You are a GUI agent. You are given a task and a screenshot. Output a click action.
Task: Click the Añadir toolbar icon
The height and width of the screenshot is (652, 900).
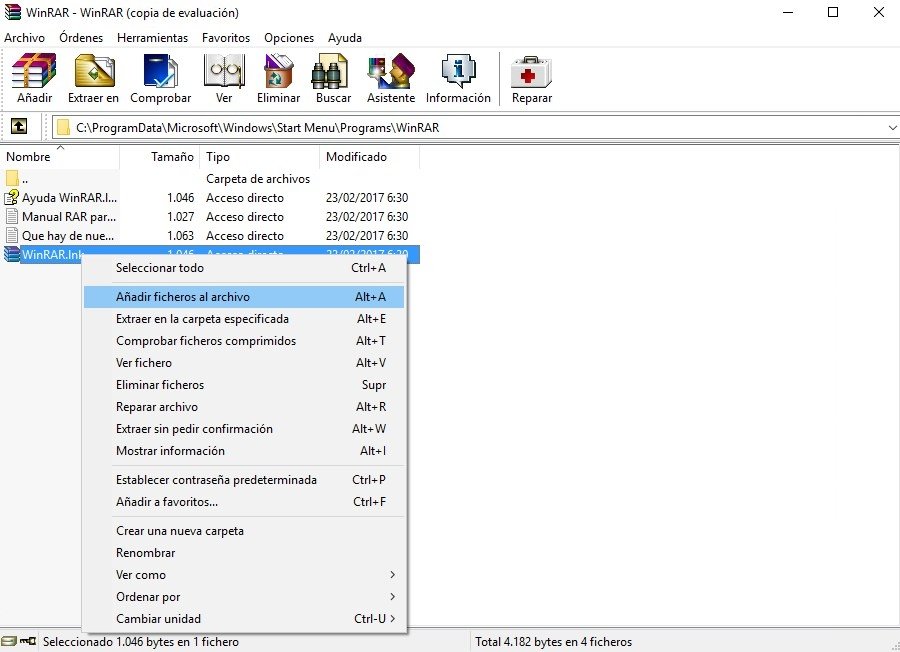34,71
